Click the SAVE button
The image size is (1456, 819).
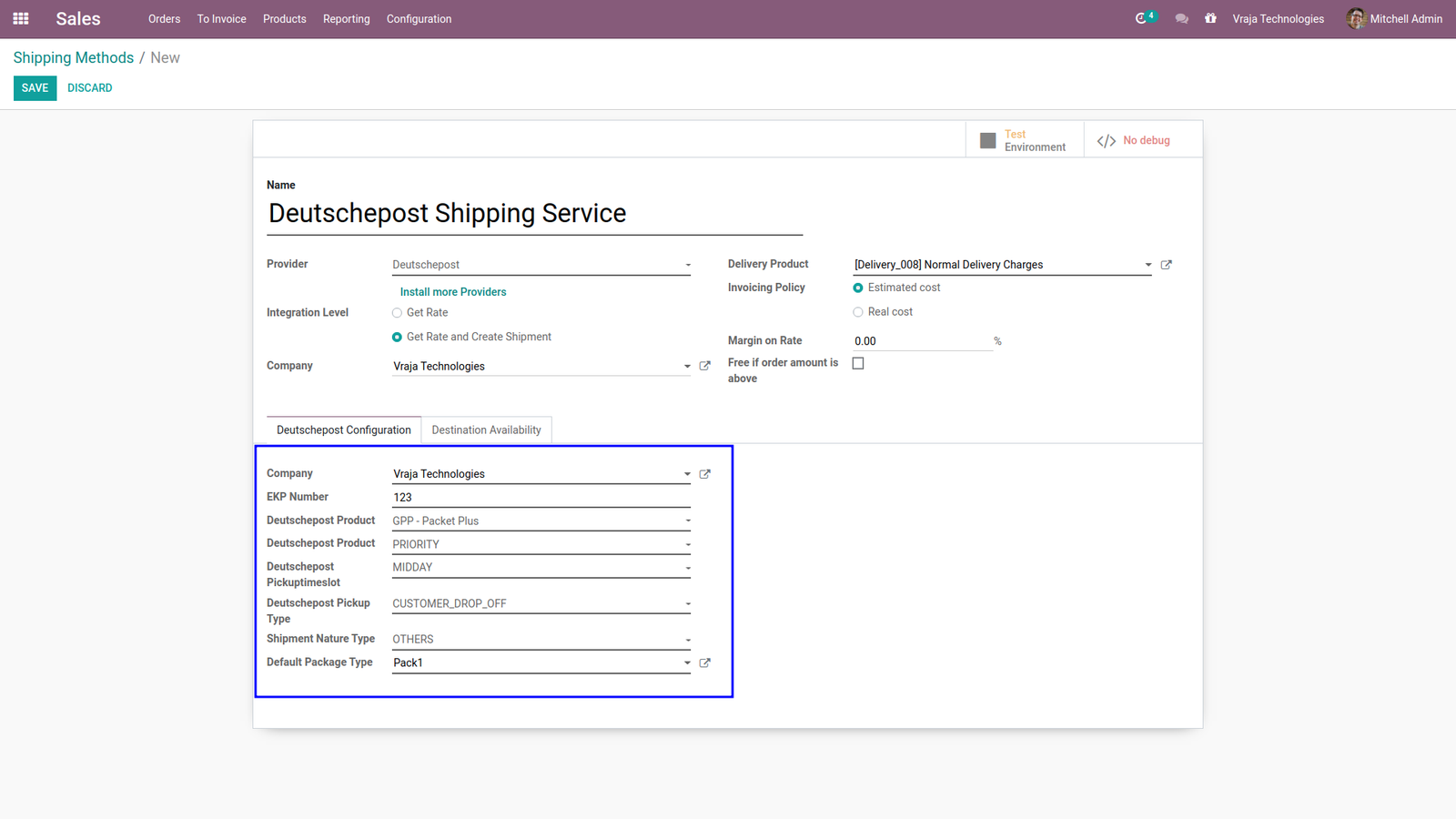point(35,88)
